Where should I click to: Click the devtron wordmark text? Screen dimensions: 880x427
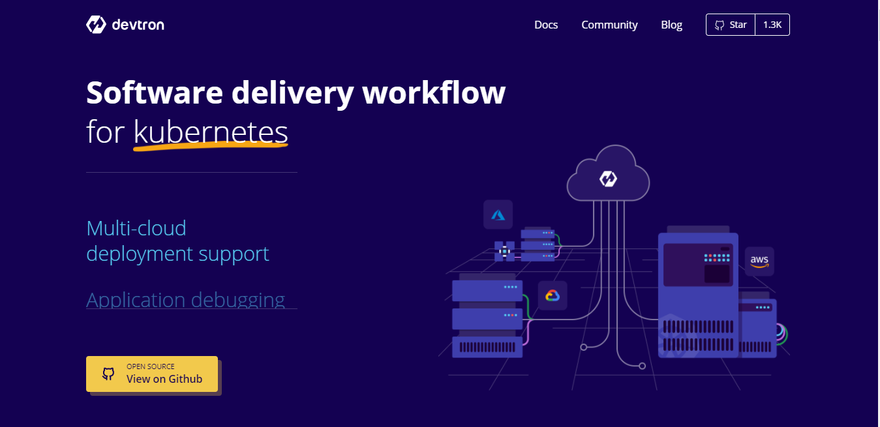[x=139, y=25]
